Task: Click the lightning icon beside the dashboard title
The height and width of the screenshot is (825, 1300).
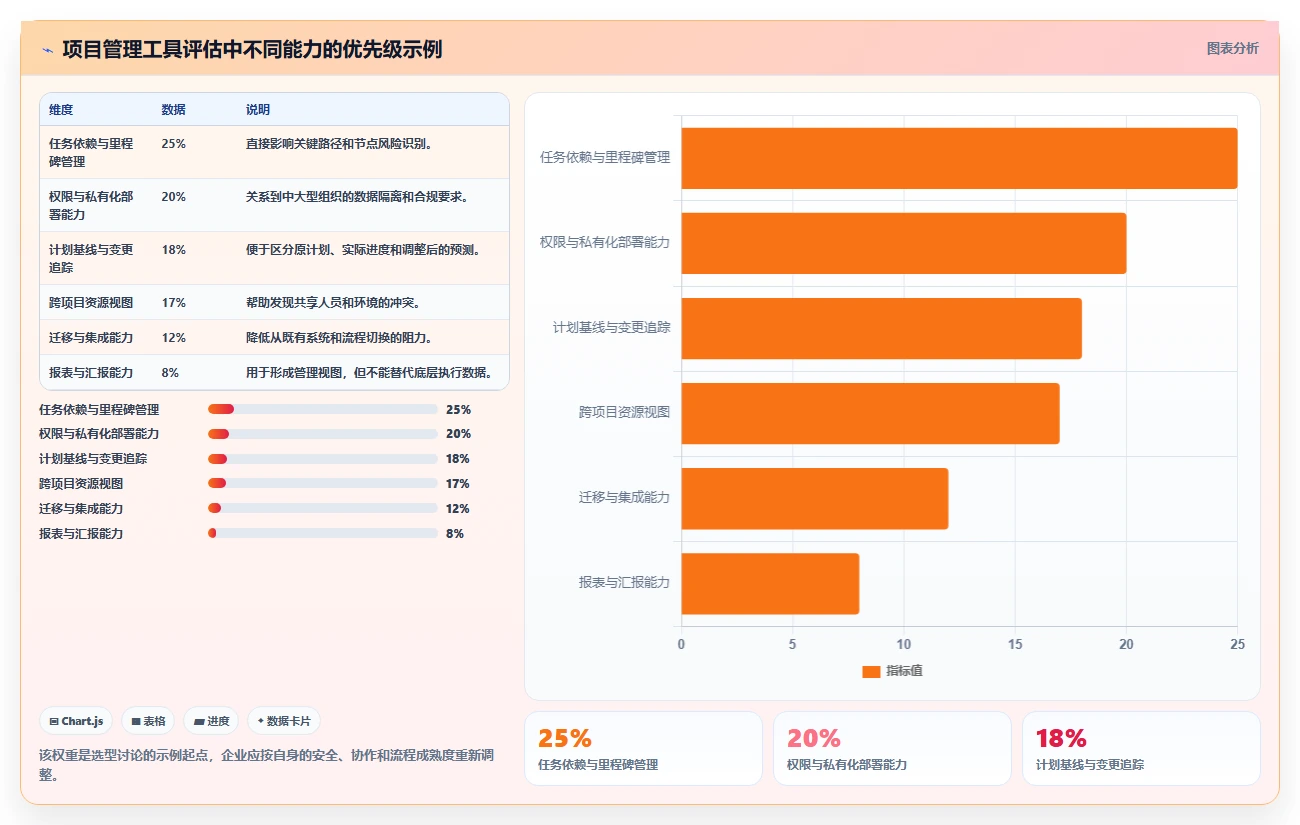Action: (x=47, y=50)
